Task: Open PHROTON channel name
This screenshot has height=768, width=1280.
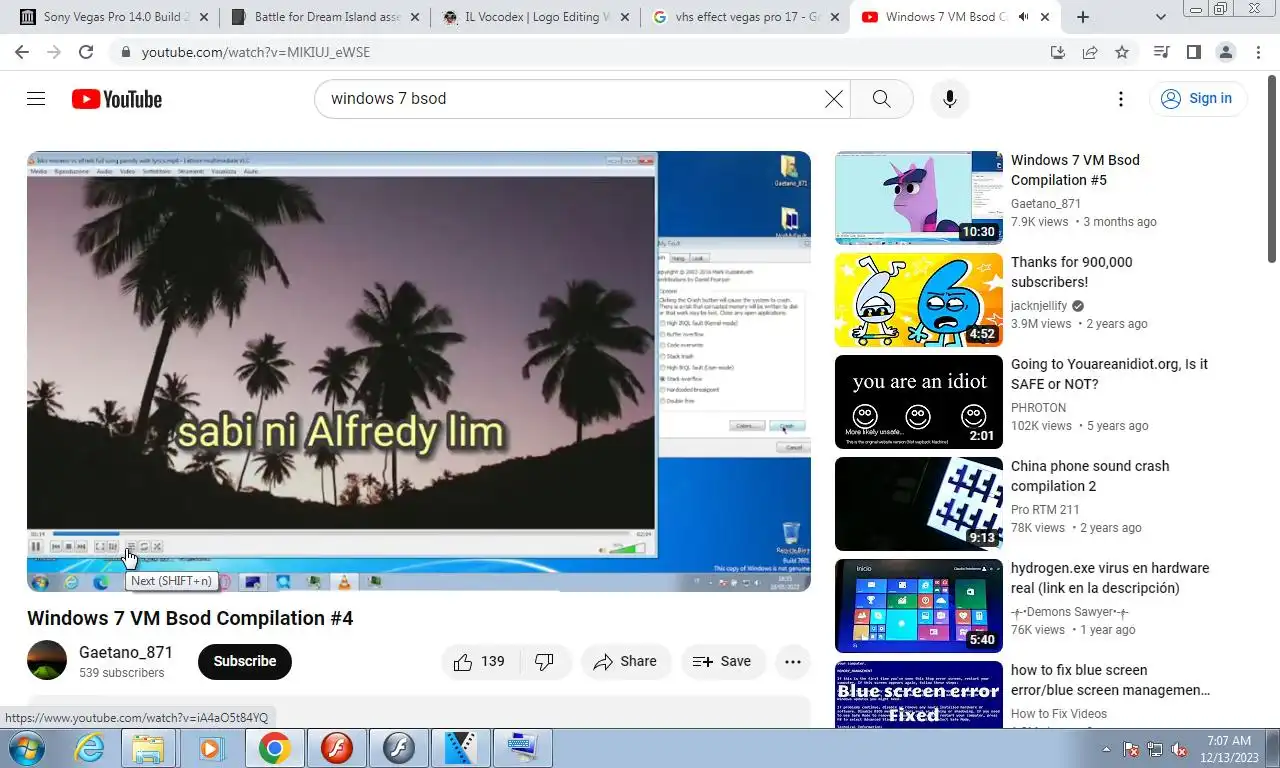Action: coord(1038,408)
